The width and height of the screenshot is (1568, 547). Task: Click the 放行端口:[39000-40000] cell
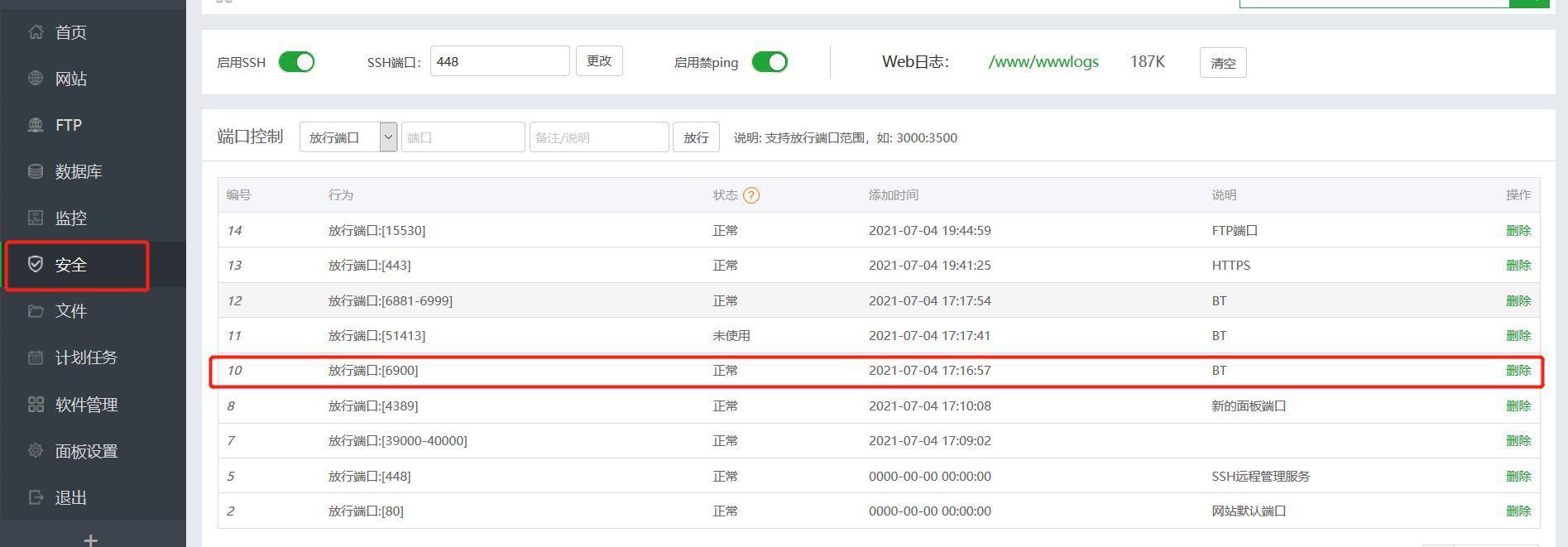pos(398,441)
